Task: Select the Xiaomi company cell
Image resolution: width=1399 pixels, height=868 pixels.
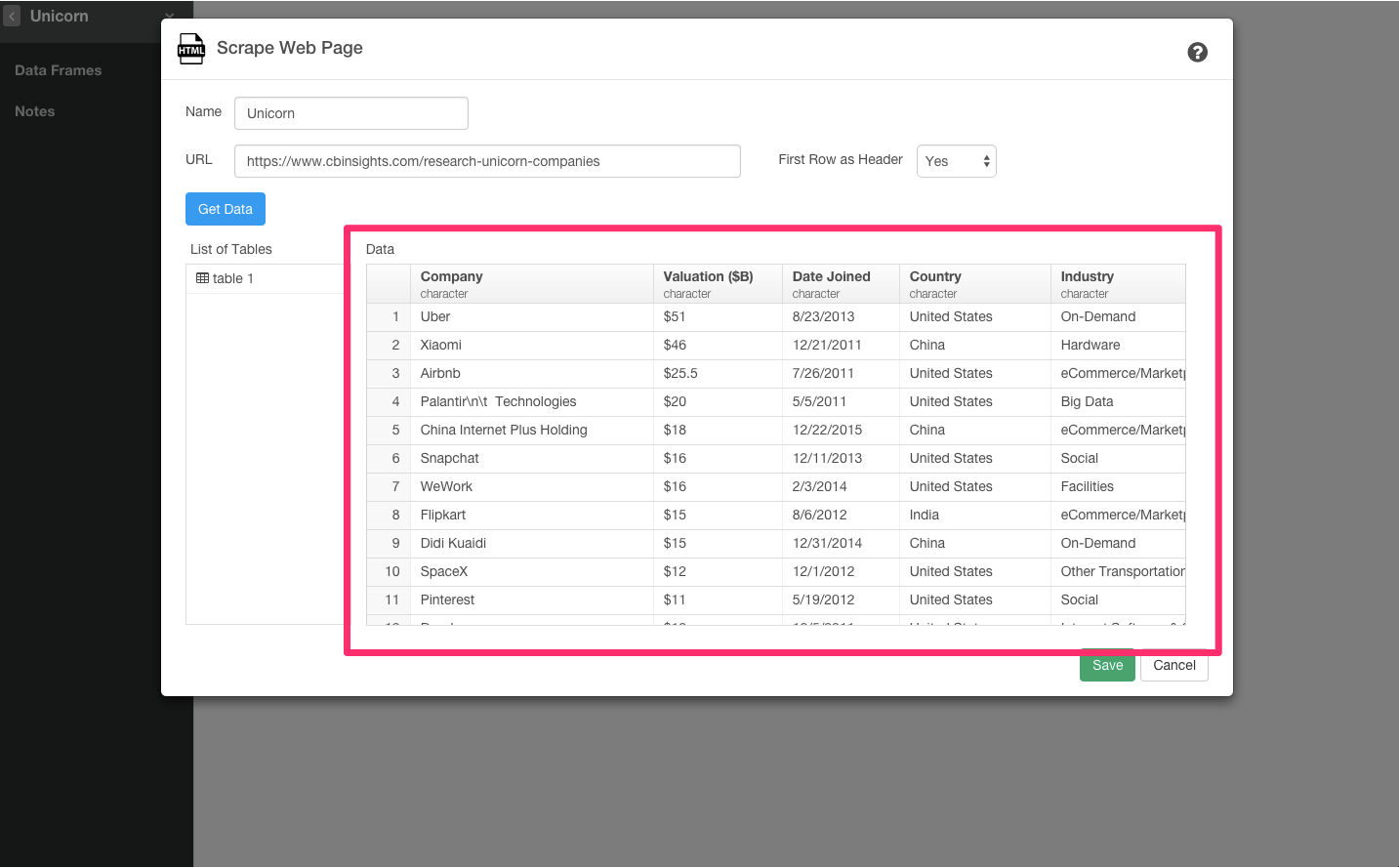Action: 531,345
